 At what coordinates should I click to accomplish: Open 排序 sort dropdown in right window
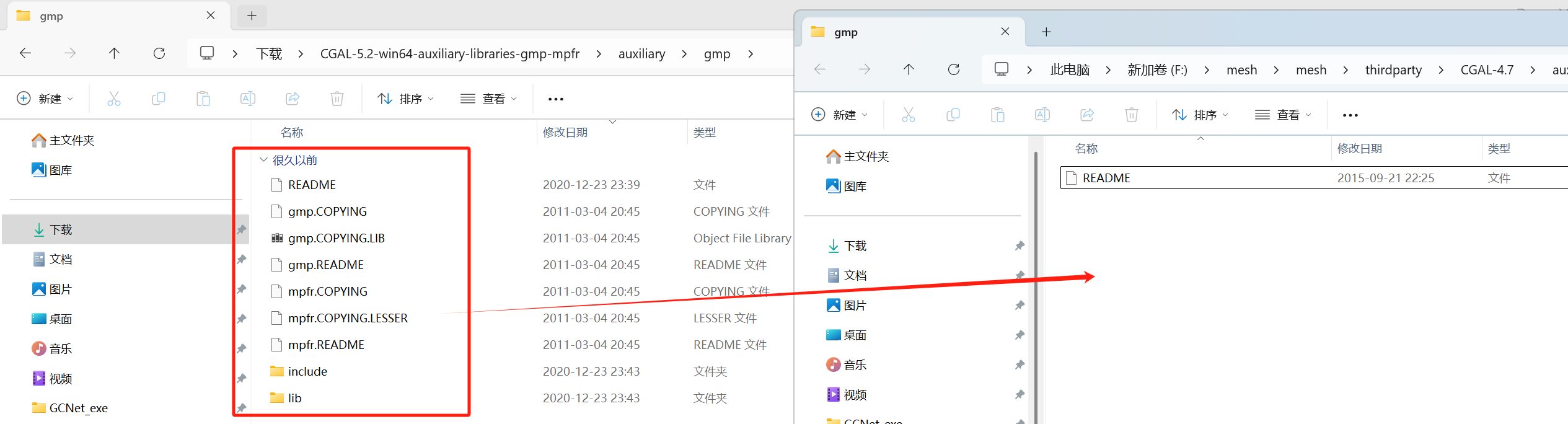point(1200,115)
